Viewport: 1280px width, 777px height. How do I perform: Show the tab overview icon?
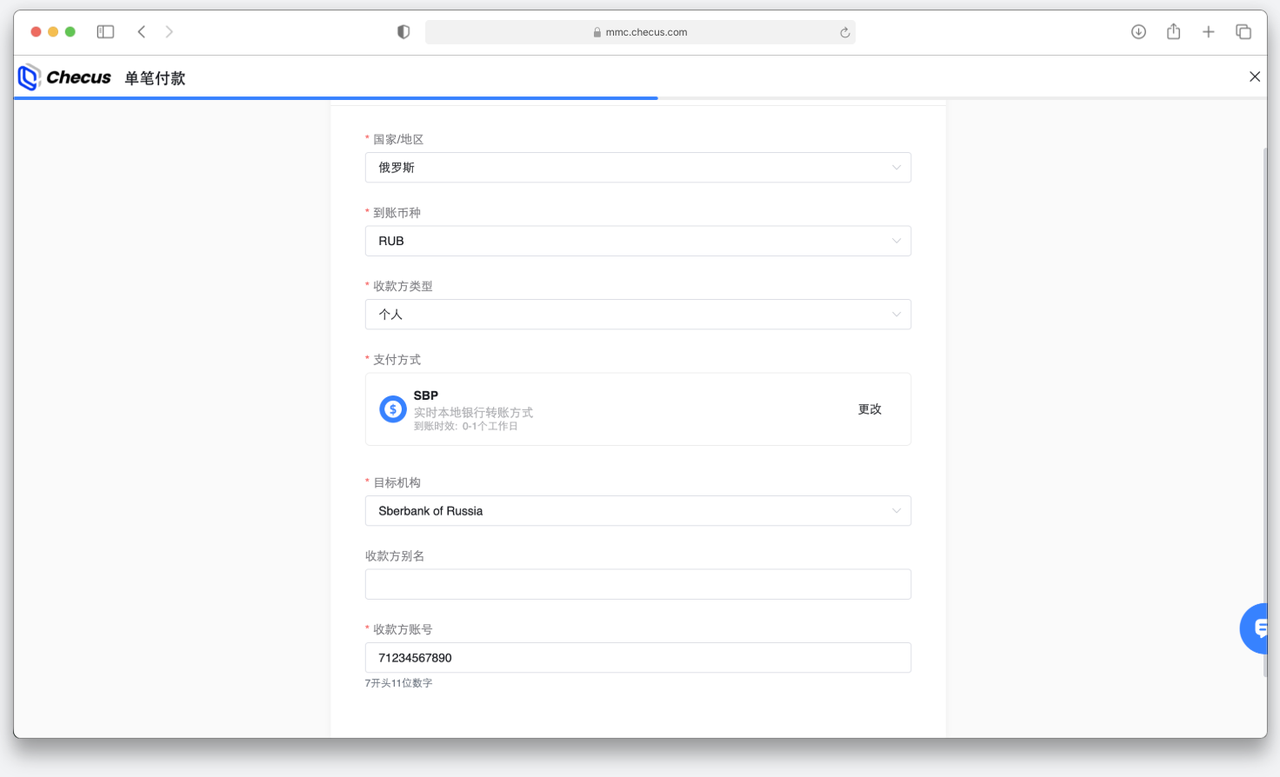[1243, 32]
